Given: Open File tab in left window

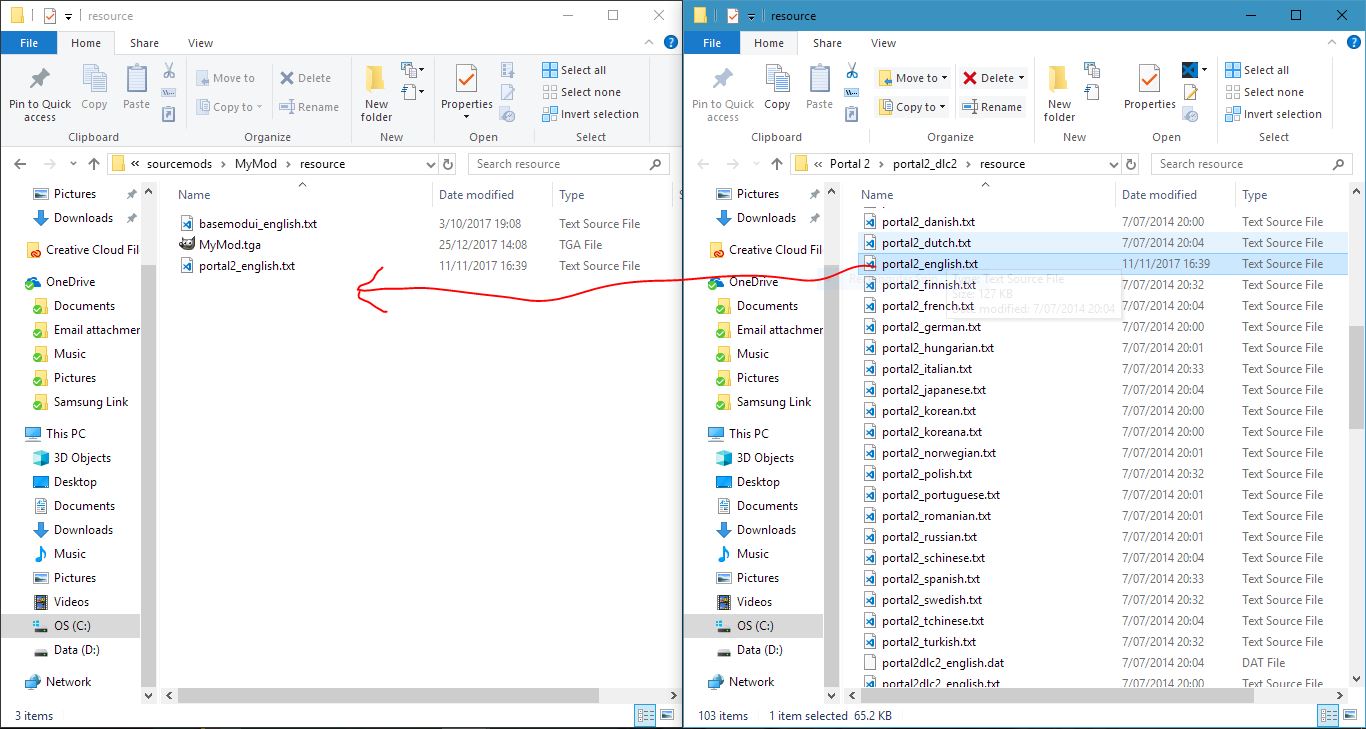Looking at the screenshot, I should (x=29, y=43).
